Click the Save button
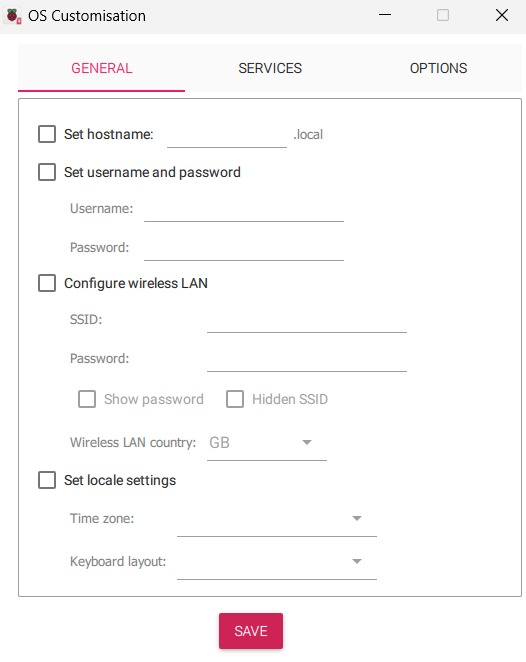Viewport: 526px width, 662px height. pyautogui.click(x=251, y=631)
